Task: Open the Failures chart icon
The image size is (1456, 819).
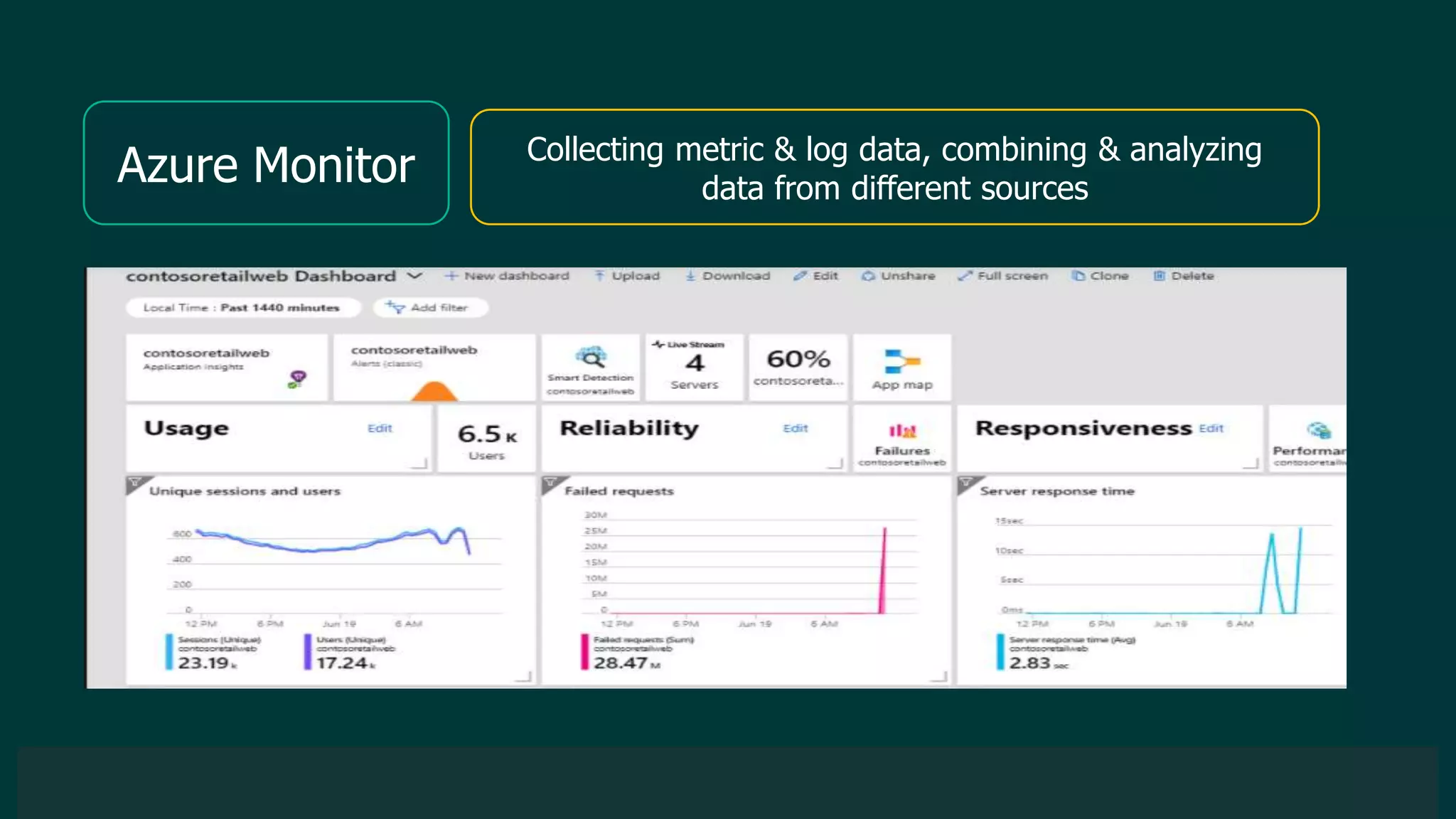Action: pyautogui.click(x=902, y=431)
